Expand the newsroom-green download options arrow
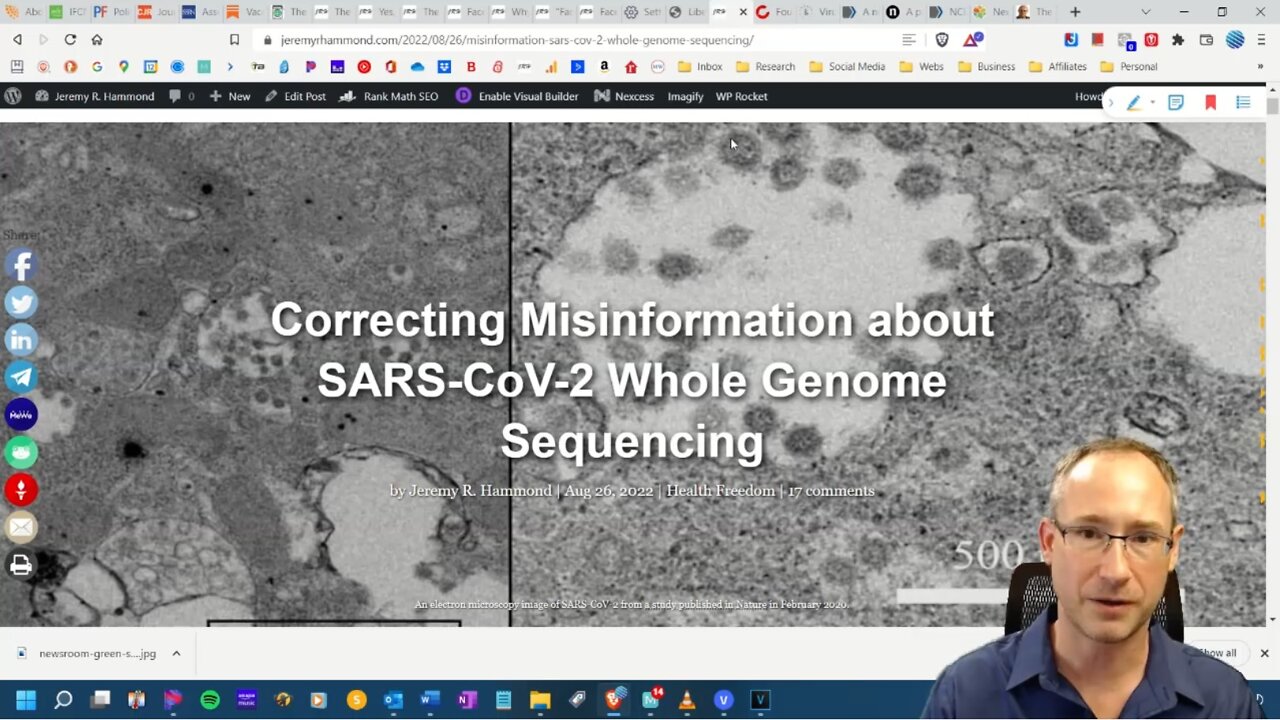The height and width of the screenshot is (720, 1280). pos(176,653)
